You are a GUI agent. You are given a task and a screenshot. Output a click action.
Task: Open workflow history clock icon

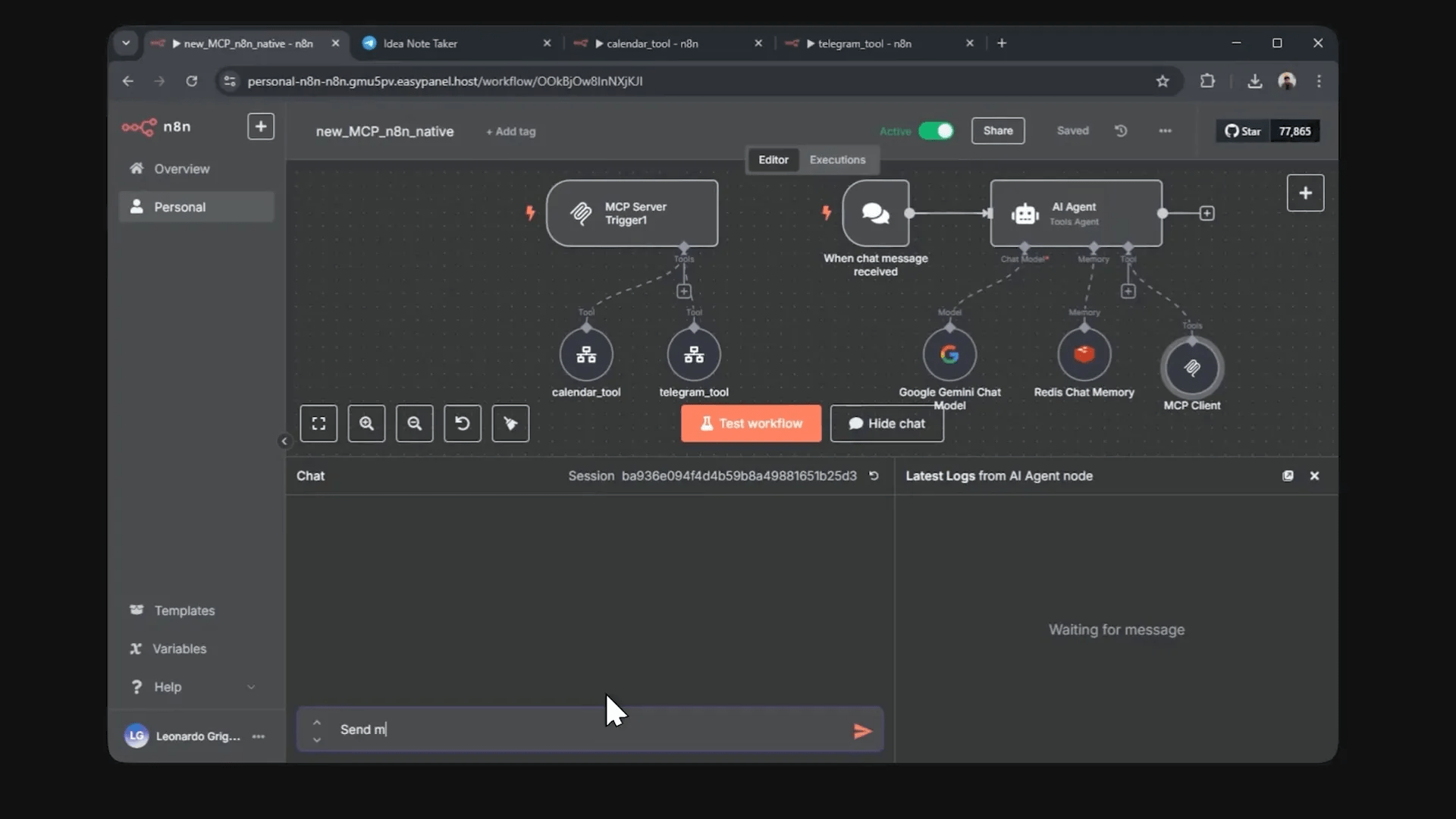pos(1121,130)
